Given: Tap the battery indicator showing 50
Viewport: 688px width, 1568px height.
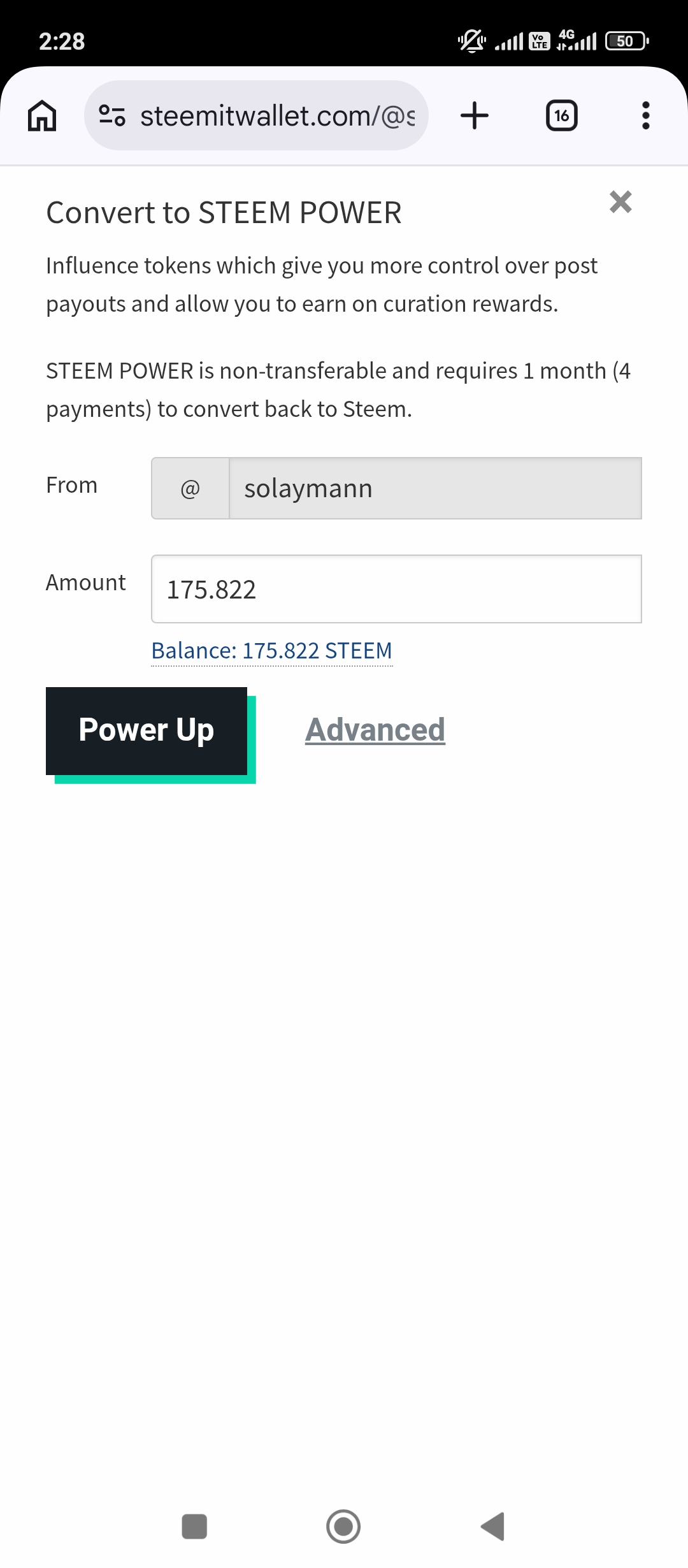Looking at the screenshot, I should coord(626,41).
